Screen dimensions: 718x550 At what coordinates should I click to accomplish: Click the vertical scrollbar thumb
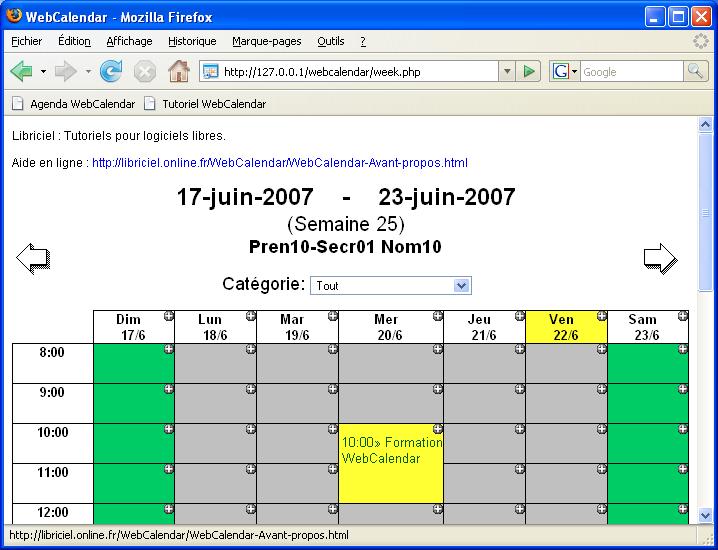[705, 212]
